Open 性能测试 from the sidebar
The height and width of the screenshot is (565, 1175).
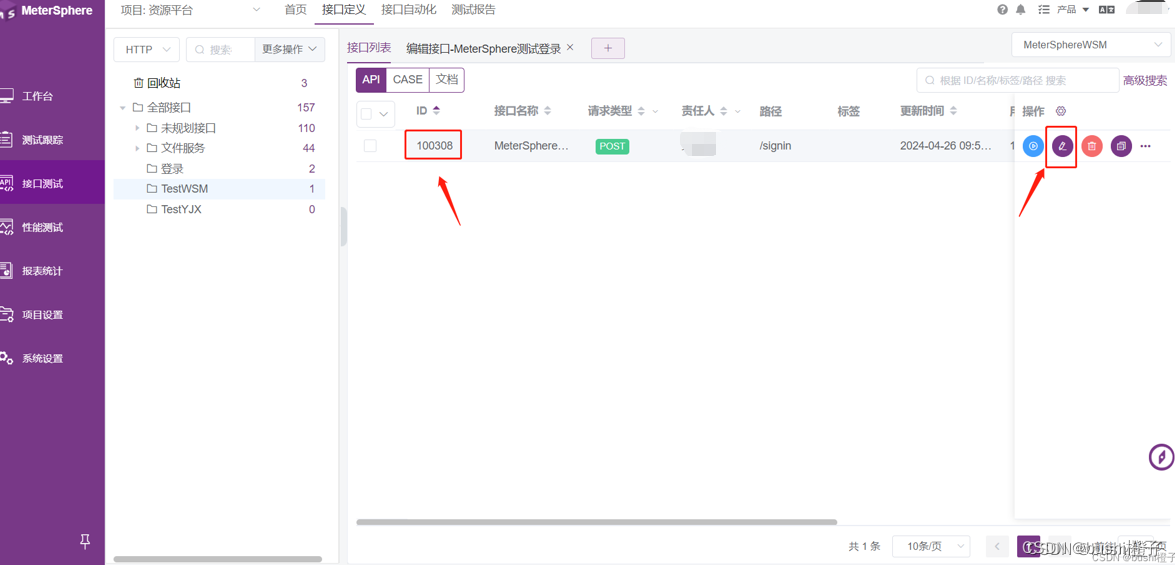[x=43, y=227]
